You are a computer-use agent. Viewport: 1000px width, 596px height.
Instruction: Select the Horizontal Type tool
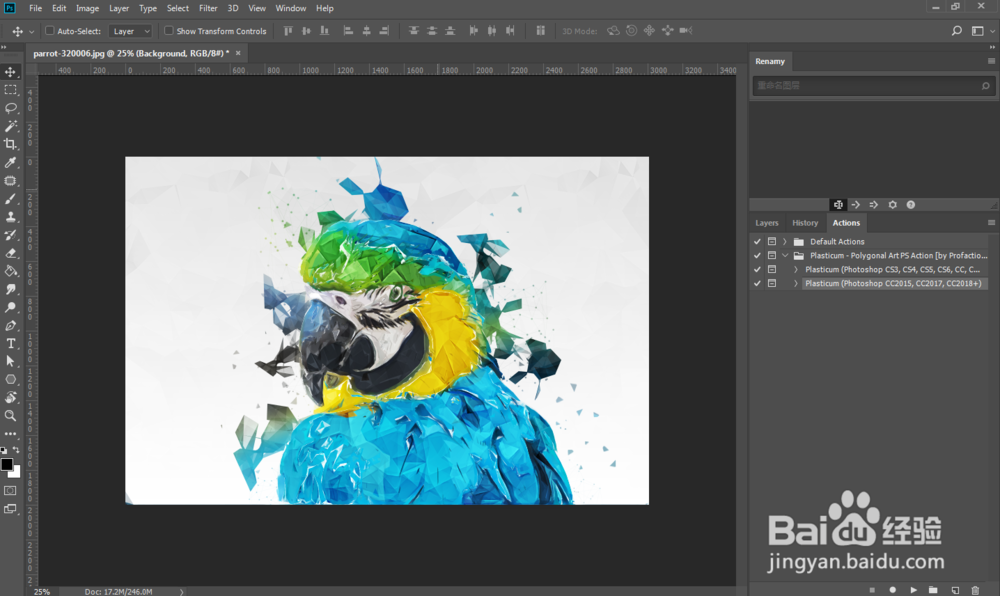coord(10,344)
